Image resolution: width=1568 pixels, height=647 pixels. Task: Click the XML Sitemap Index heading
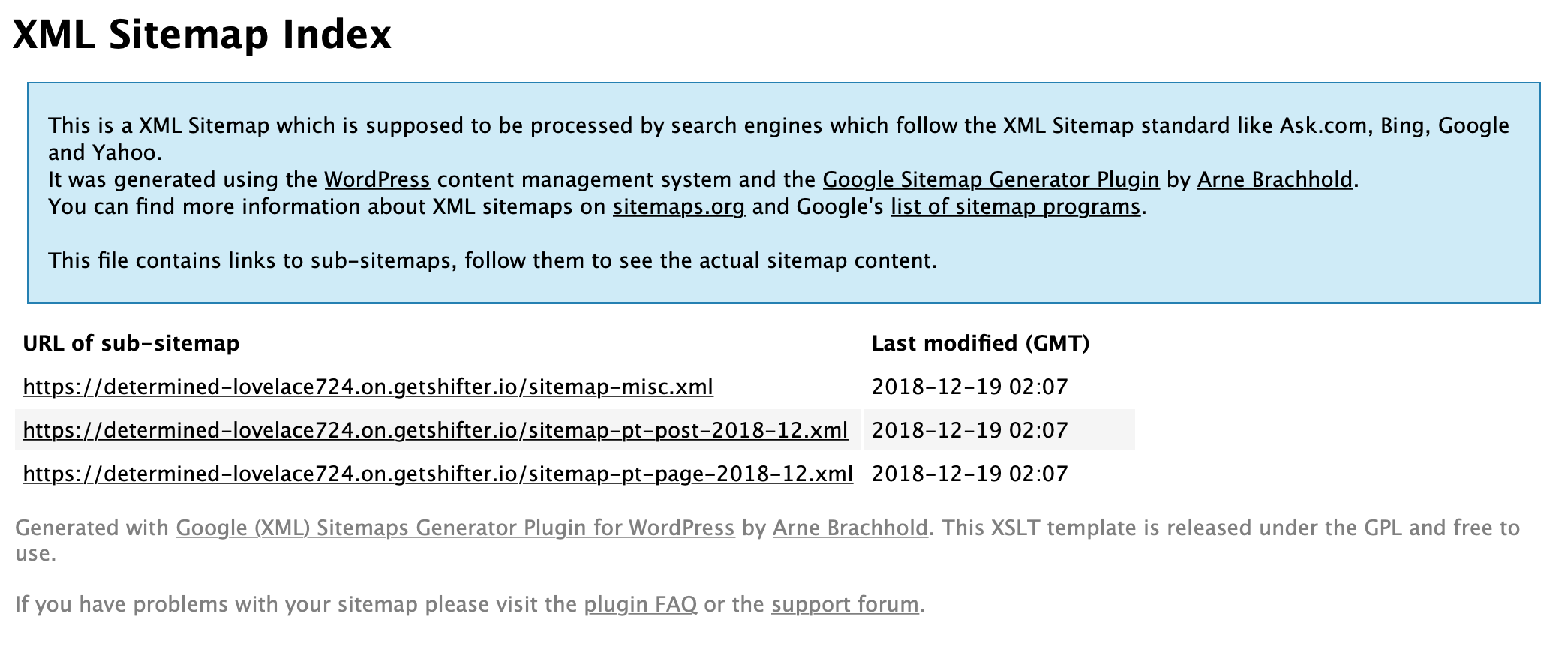[x=202, y=35]
